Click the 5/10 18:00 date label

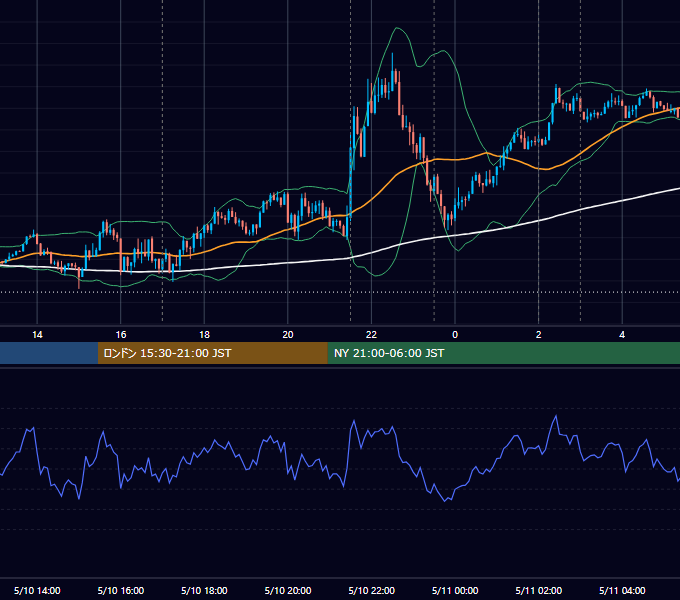204,590
